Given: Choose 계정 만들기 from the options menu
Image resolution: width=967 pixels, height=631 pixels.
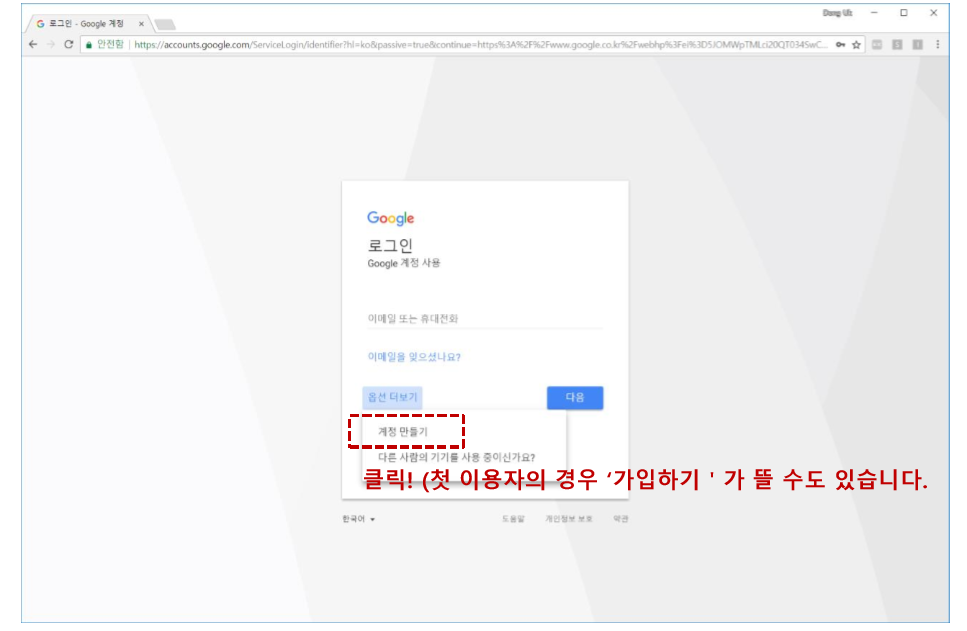Looking at the screenshot, I should 403,431.
